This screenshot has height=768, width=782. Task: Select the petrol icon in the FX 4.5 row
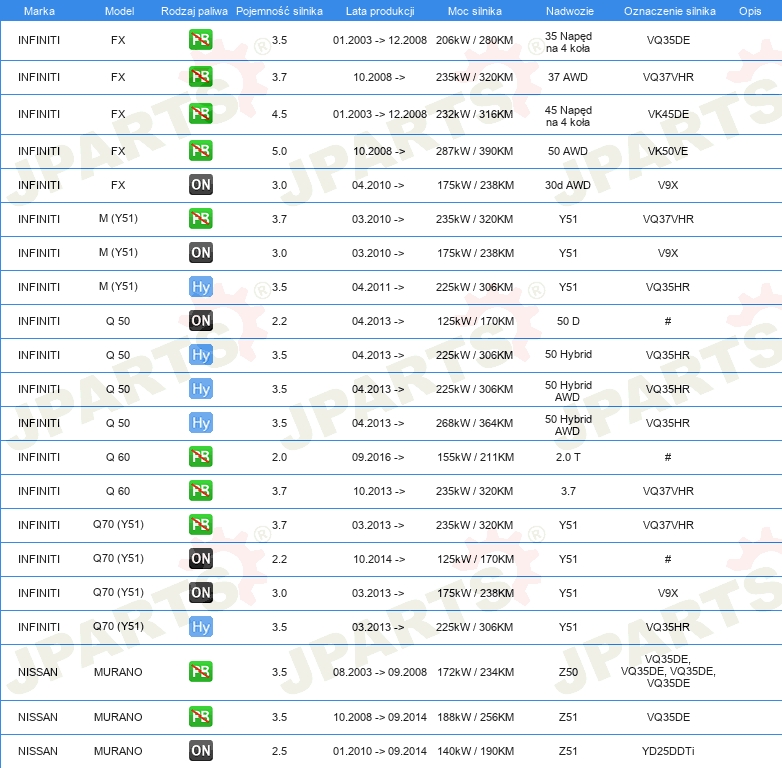(x=201, y=114)
